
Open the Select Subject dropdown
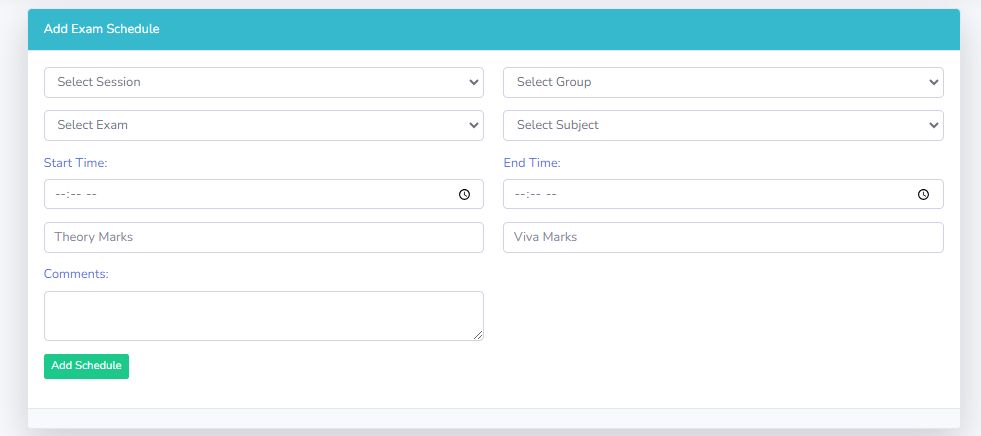(x=723, y=125)
